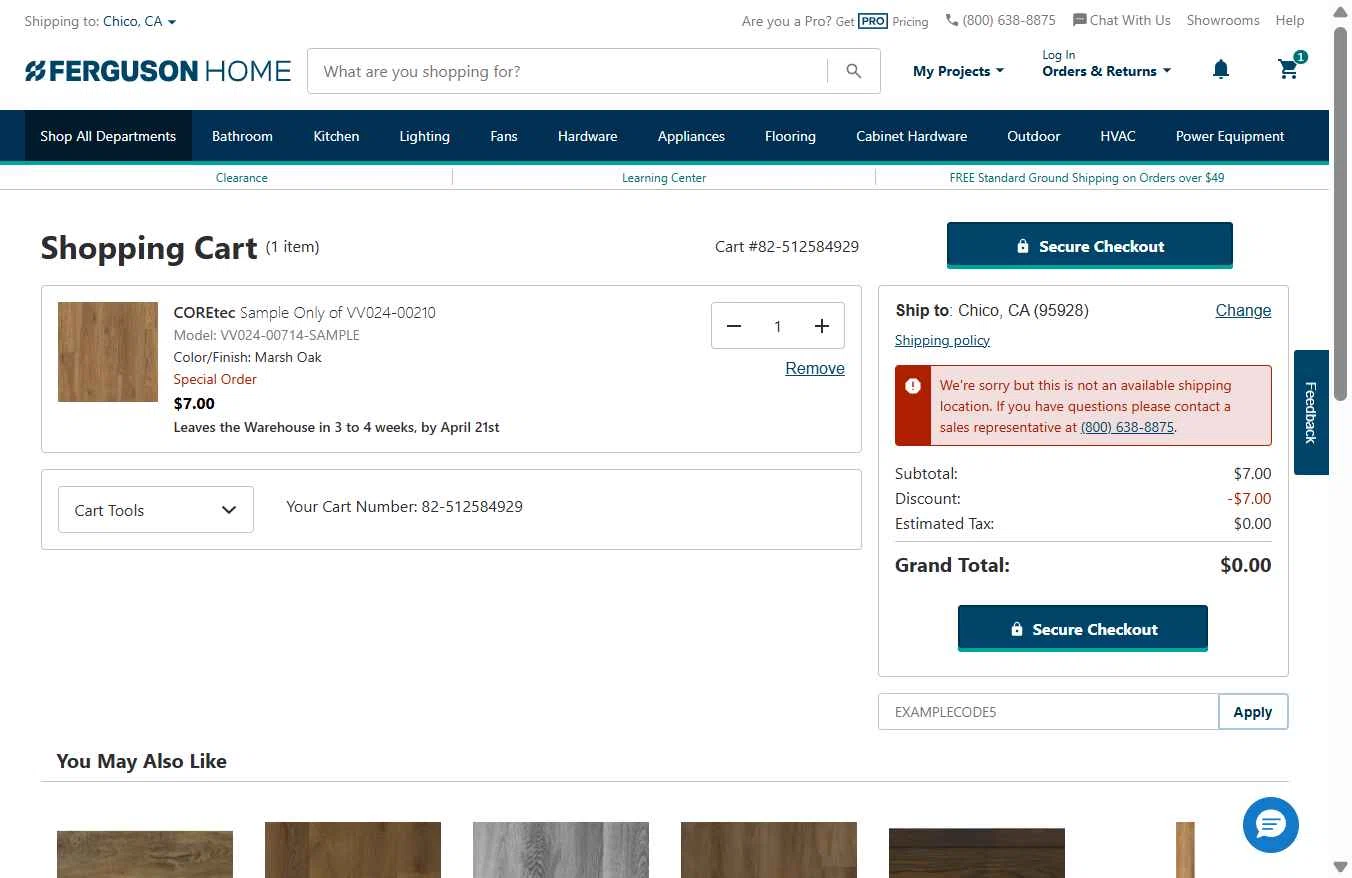Open the Feedback side tab

(x=1311, y=412)
